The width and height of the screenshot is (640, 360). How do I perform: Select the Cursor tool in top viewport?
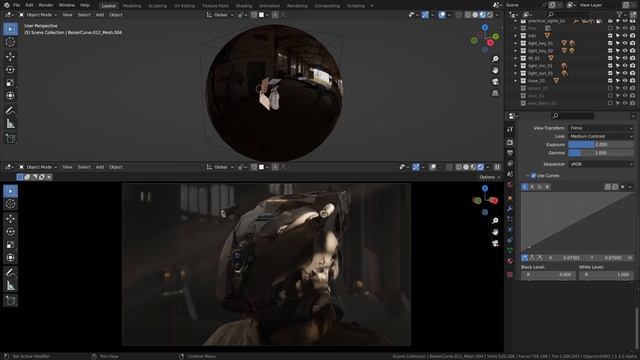[10, 42]
